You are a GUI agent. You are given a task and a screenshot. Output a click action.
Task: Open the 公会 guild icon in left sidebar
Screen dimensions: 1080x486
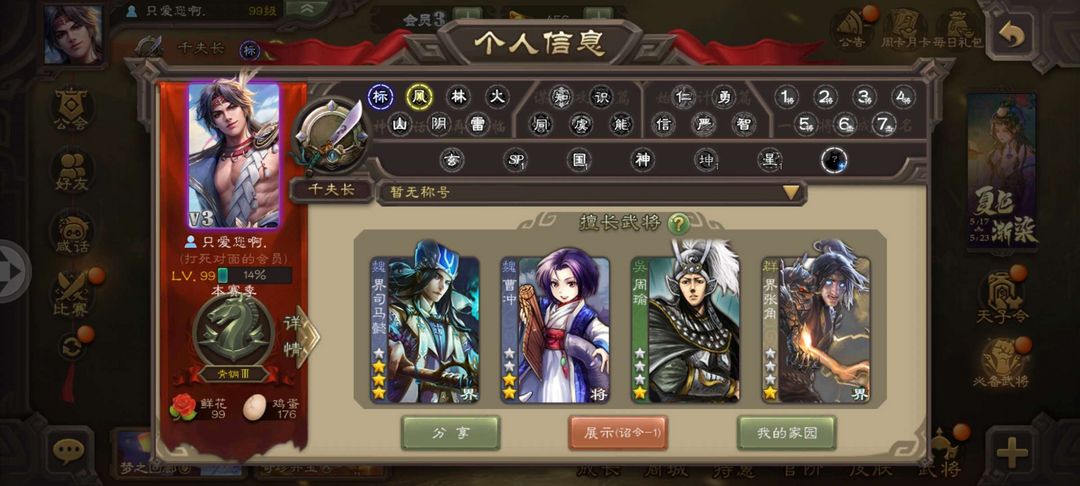pyautogui.click(x=71, y=111)
